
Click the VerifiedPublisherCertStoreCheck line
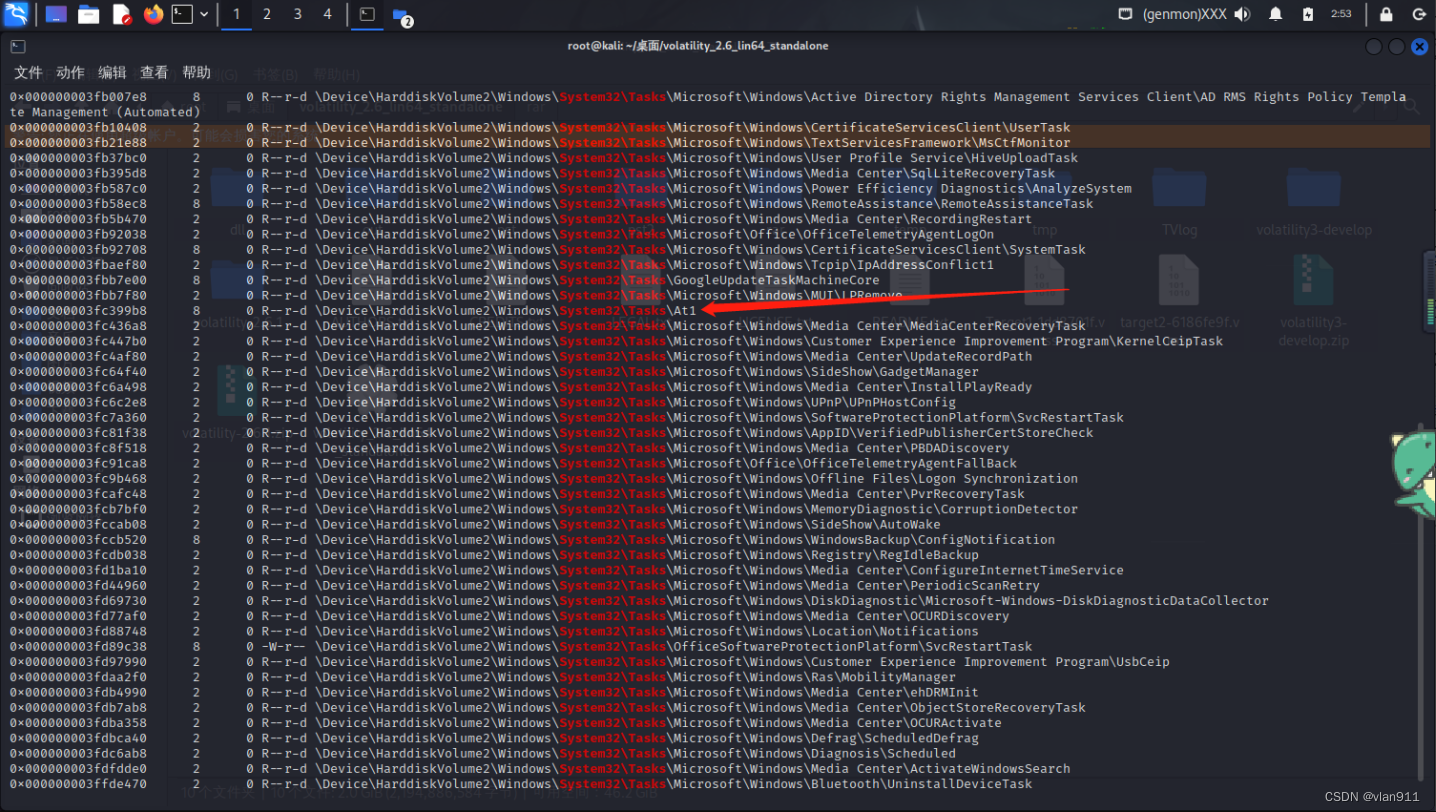coord(552,433)
